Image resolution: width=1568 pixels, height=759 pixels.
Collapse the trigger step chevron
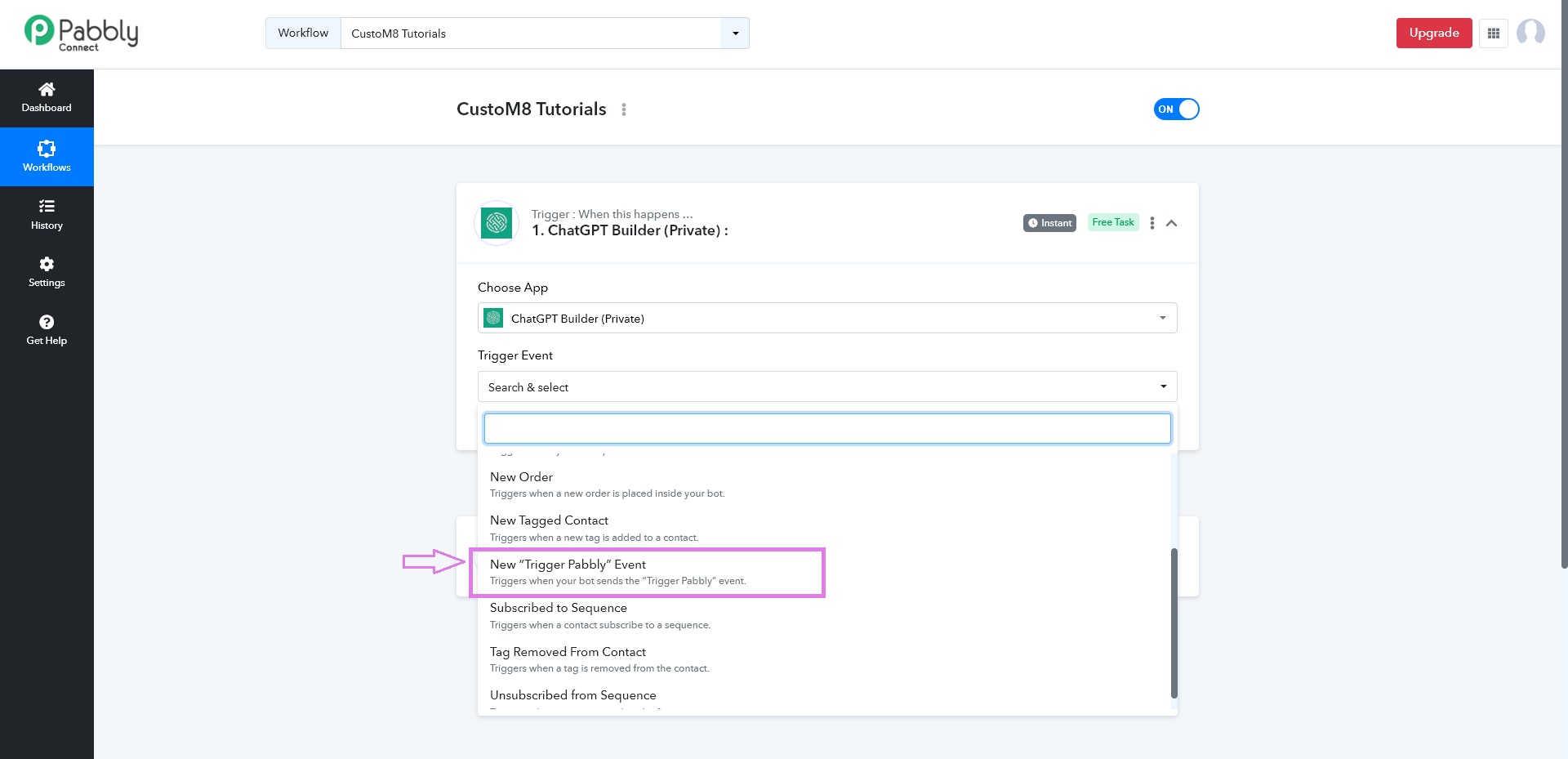[x=1172, y=223]
